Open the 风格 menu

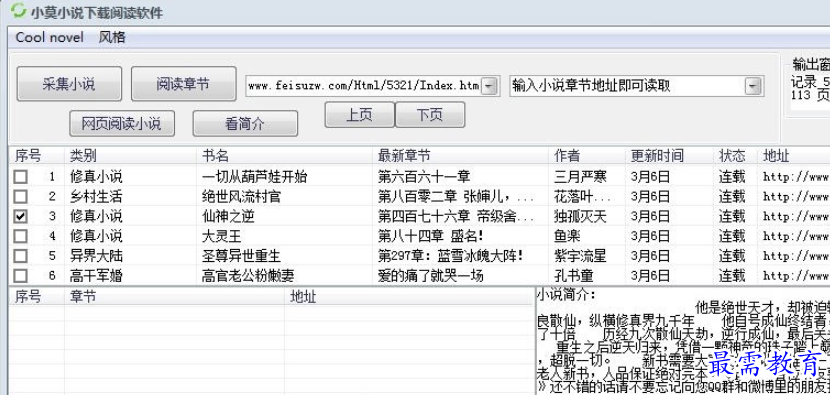(x=112, y=38)
